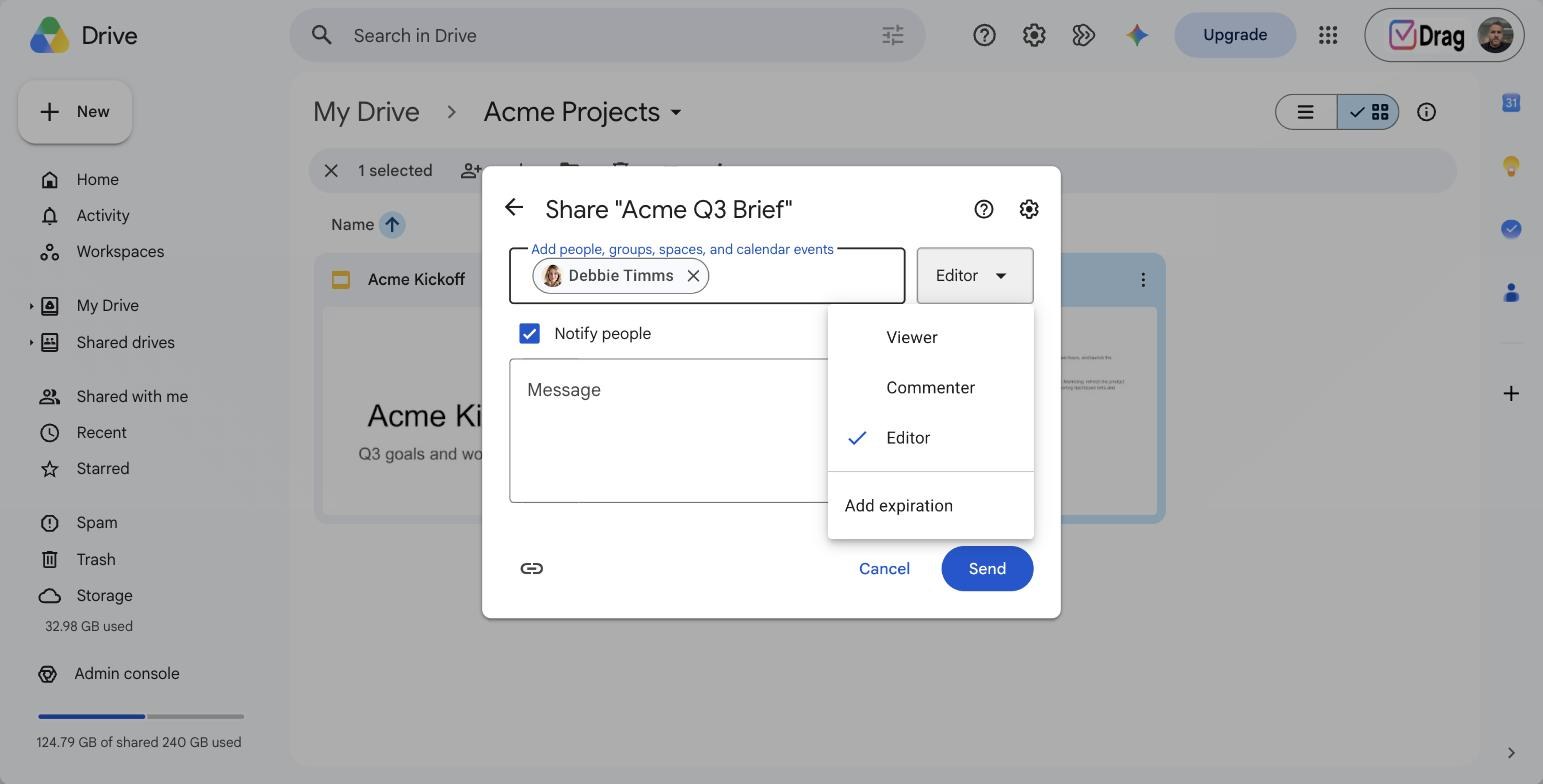Click the name sort direction arrow
The image size is (1543, 784).
392,225
